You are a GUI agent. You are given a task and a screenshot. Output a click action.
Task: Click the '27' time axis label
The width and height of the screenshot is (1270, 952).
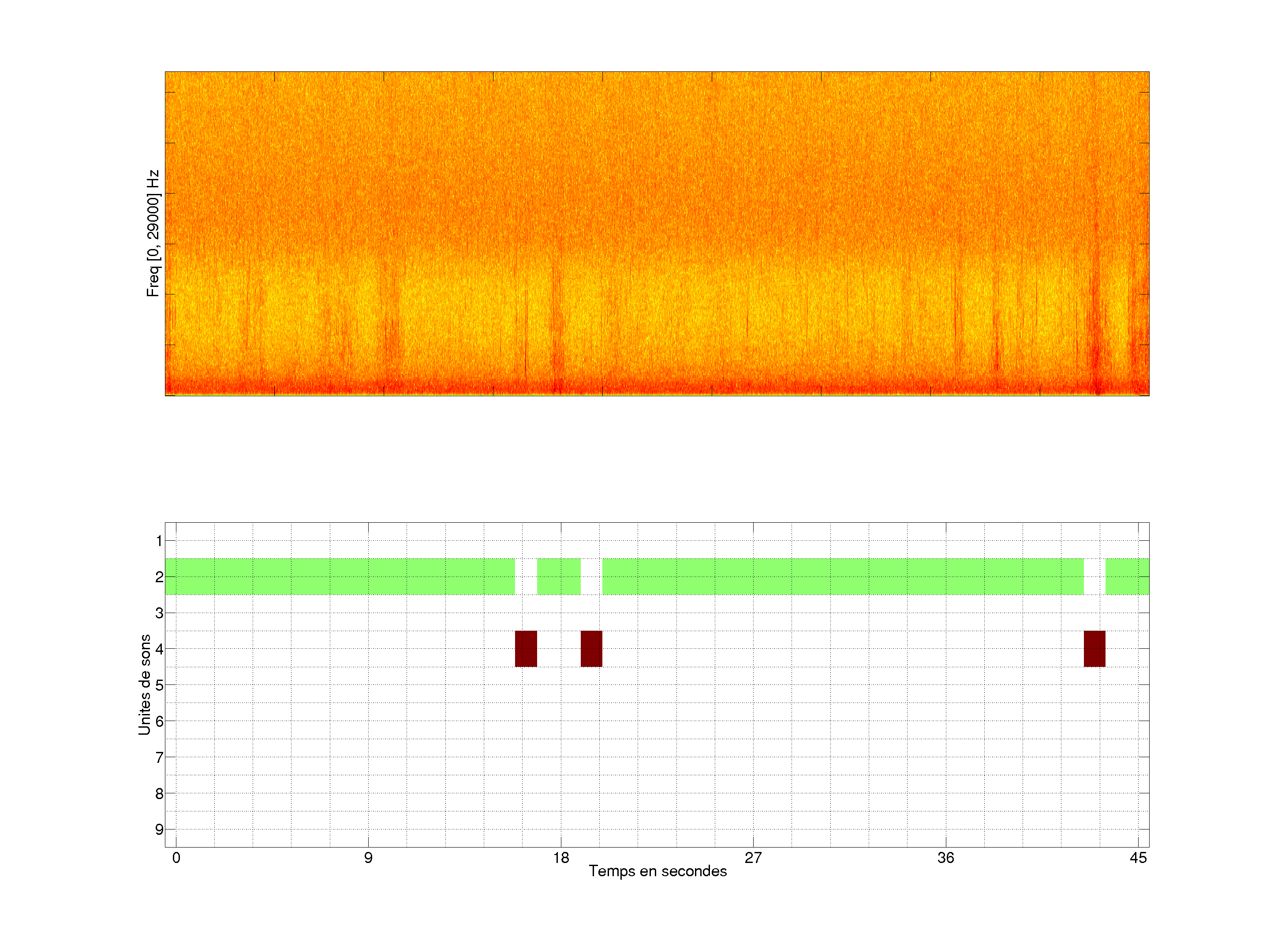753,858
